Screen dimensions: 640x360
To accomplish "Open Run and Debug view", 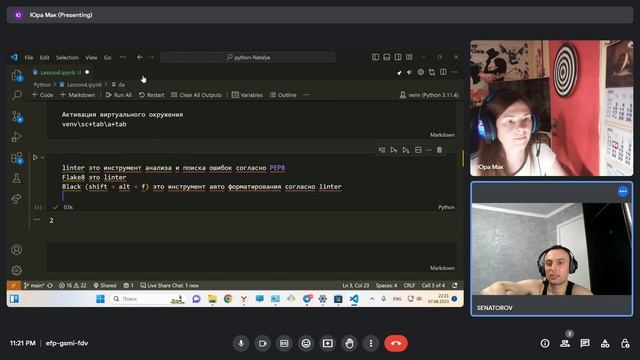I will pyautogui.click(x=16, y=137).
